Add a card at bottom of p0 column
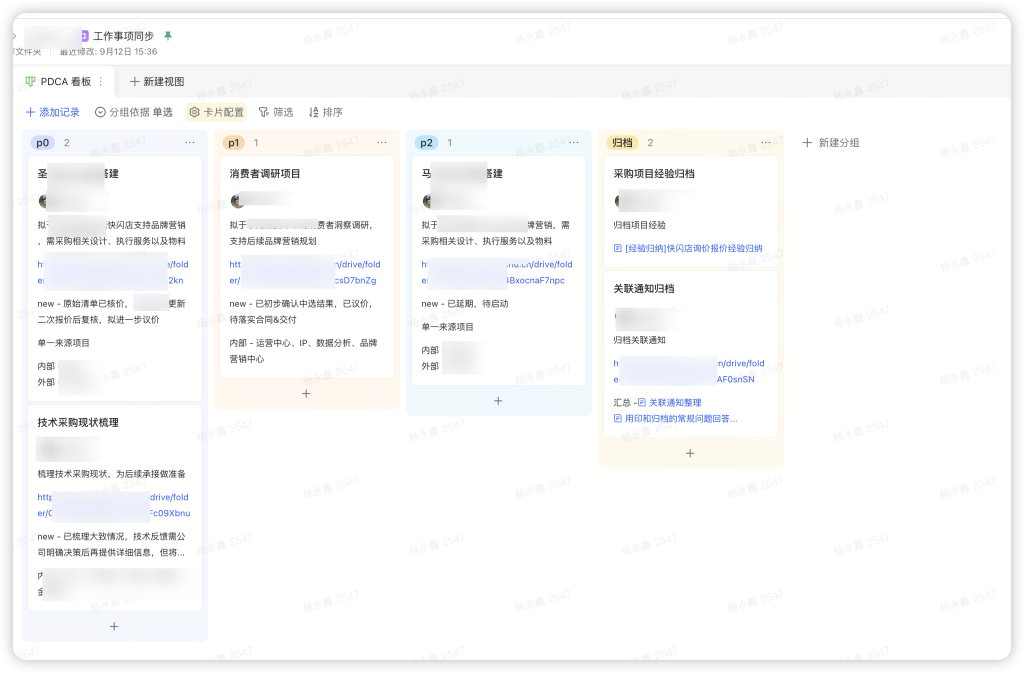This screenshot has width=1024, height=673. click(x=114, y=626)
